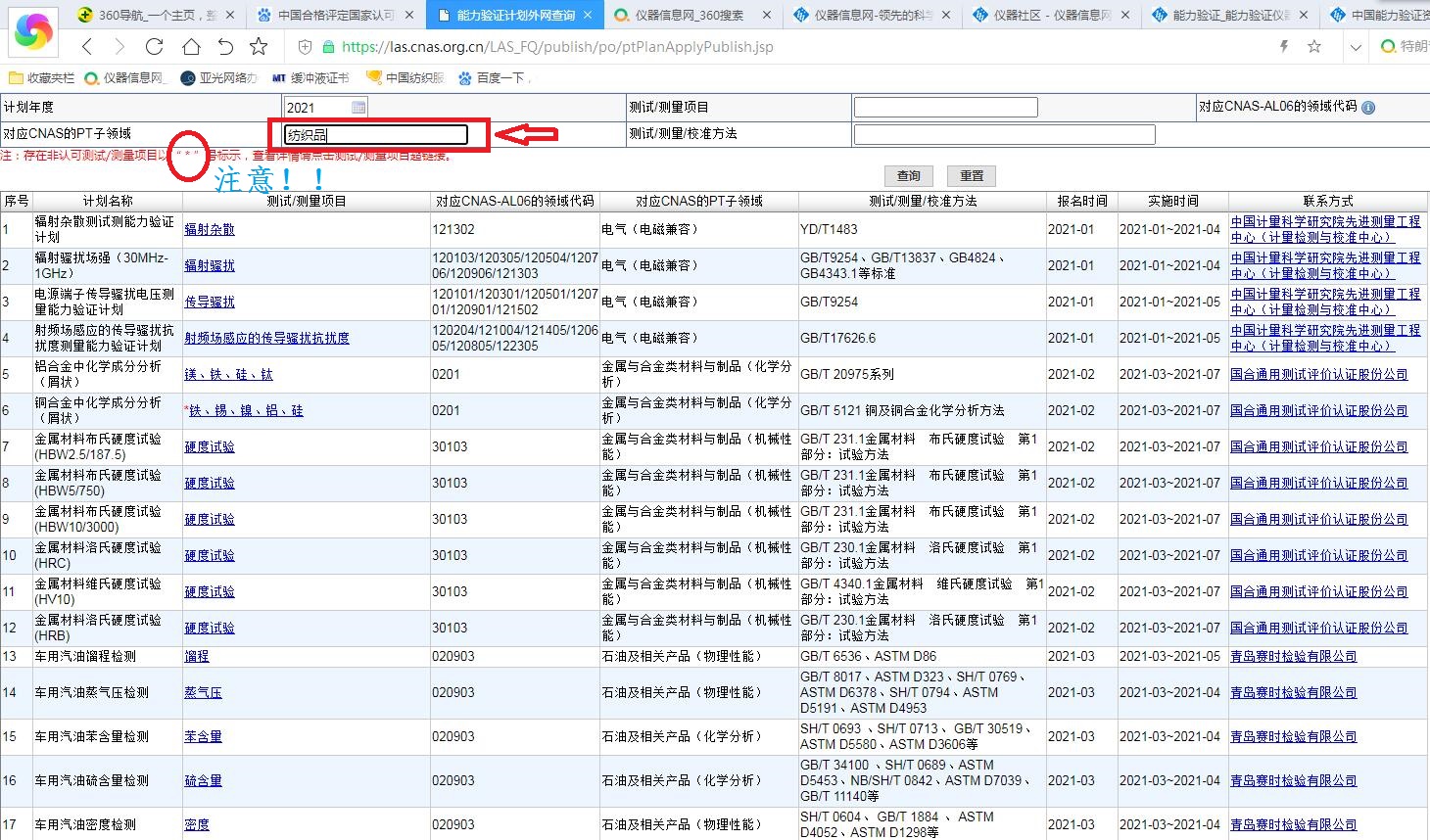Open the 密度 test item link
This screenshot has width=1430, height=840.
click(197, 824)
